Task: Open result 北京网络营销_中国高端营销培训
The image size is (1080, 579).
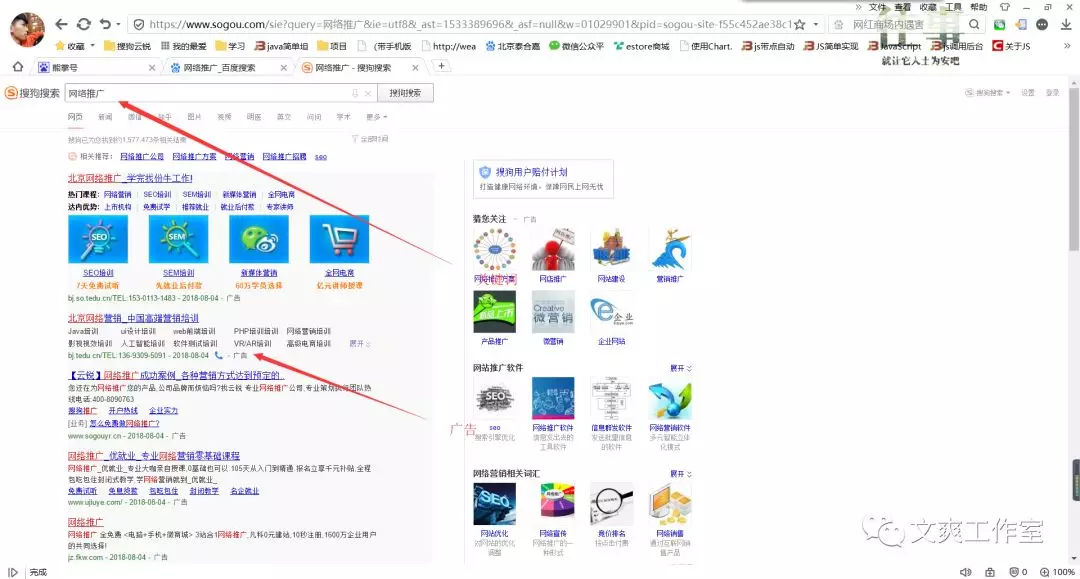Action: 133,318
